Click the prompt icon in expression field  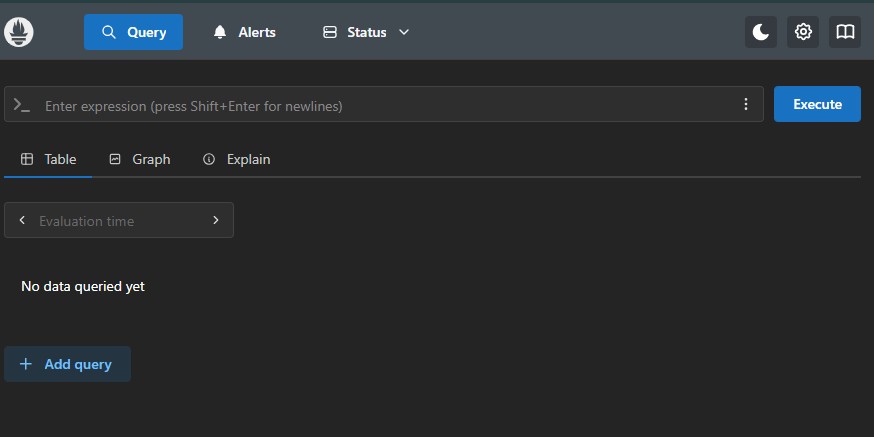click(23, 105)
